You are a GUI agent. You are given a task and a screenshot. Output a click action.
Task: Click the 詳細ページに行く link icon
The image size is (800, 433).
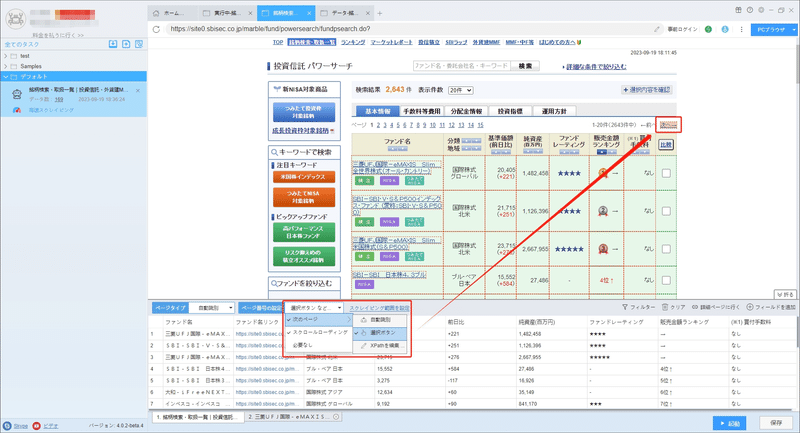(695, 307)
